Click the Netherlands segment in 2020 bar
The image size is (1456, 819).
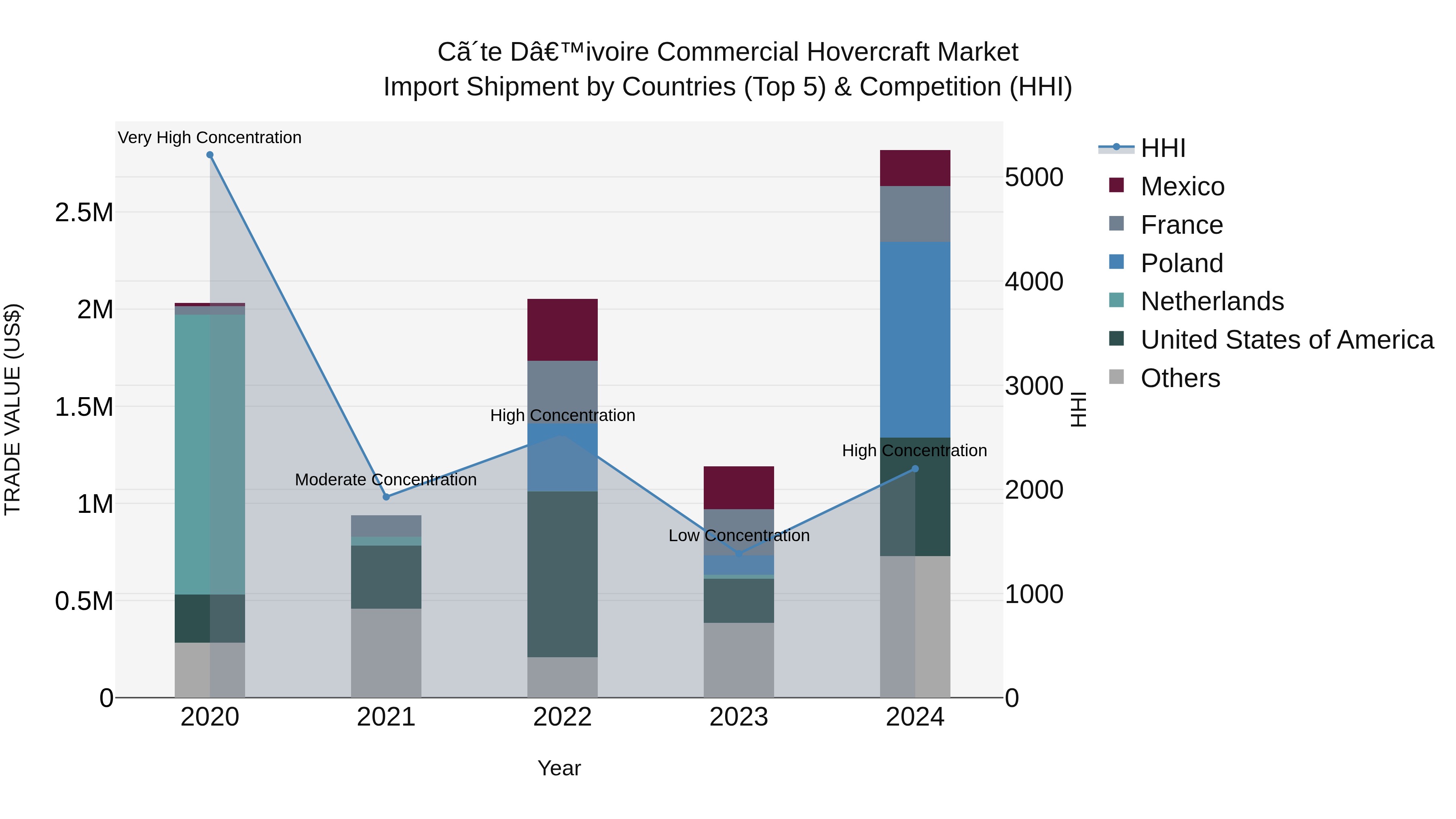tap(210, 455)
